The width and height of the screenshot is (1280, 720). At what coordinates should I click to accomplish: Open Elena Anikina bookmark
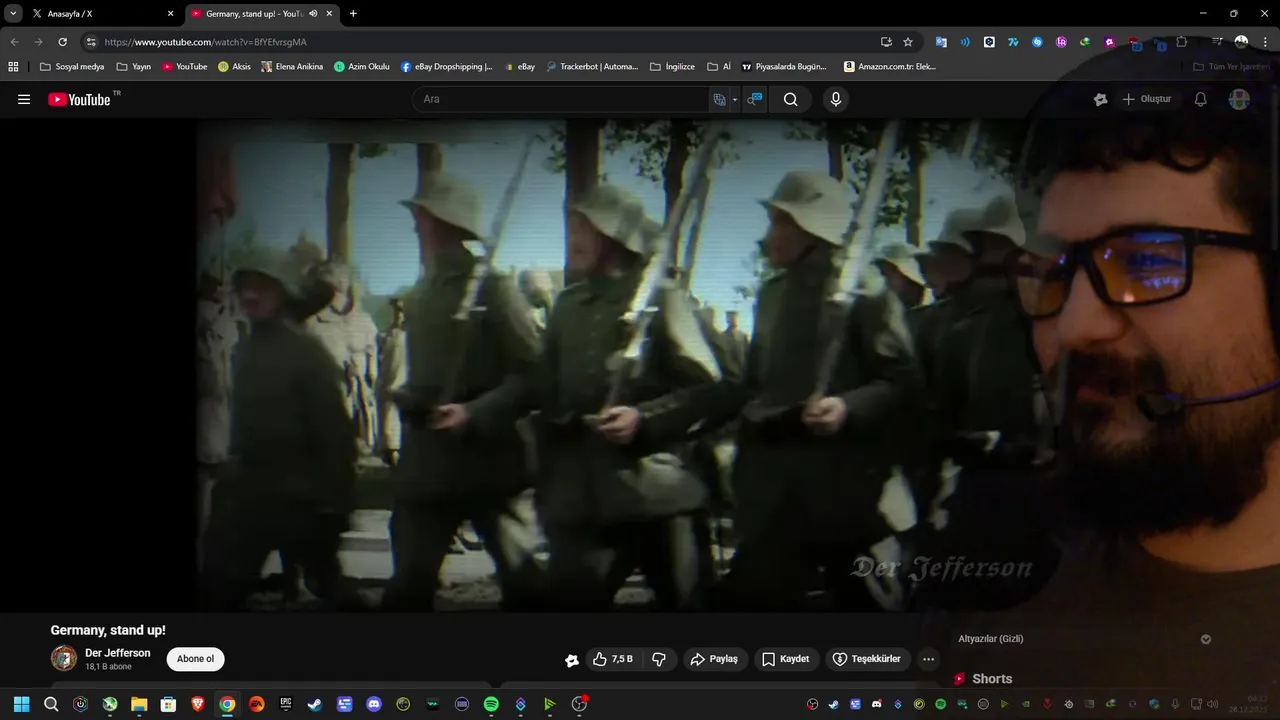tap(292, 67)
